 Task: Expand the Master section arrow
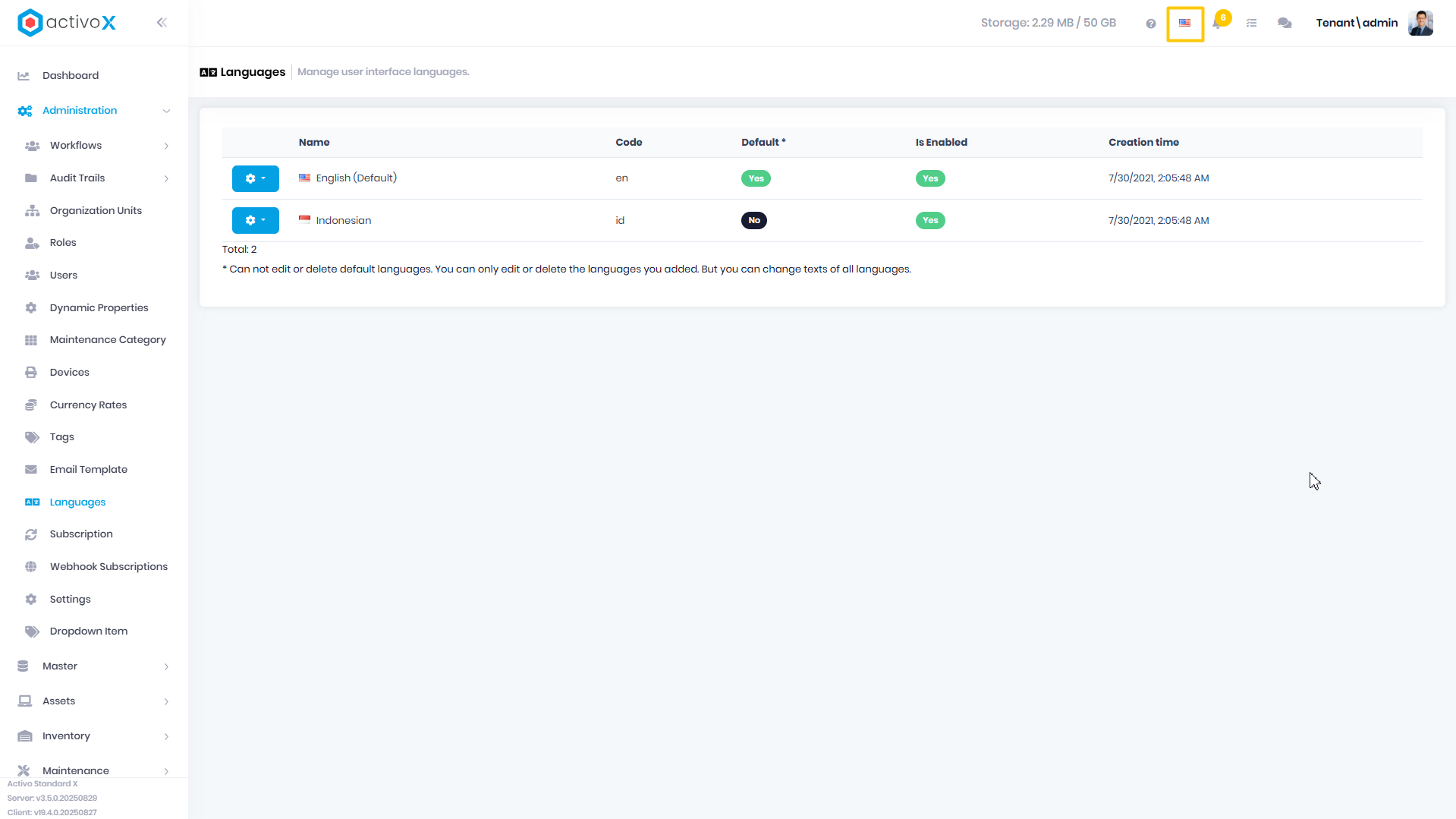166,666
